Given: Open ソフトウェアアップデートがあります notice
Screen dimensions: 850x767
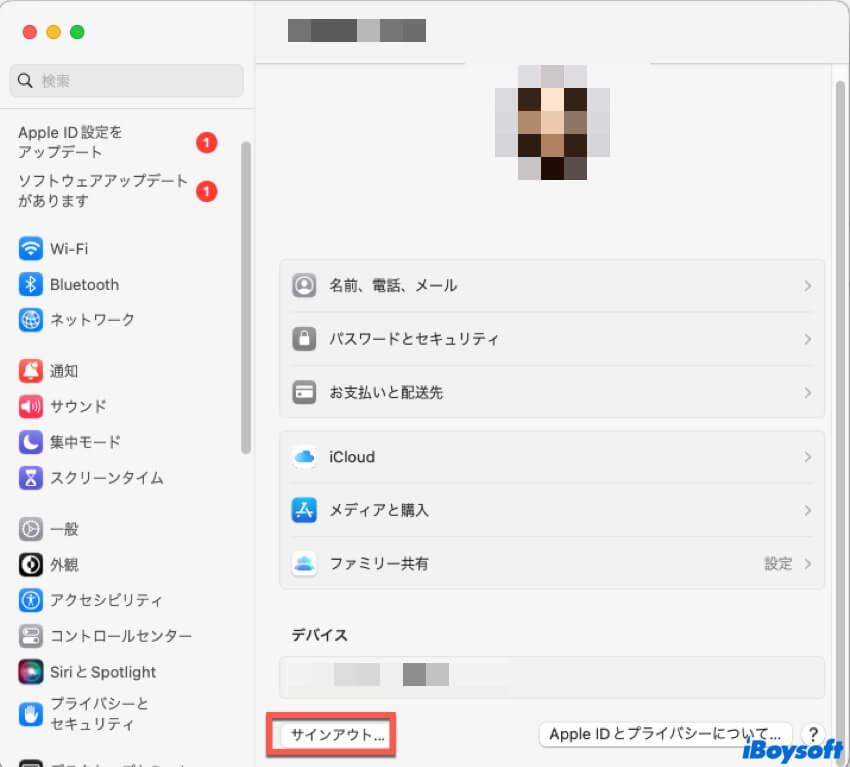Looking at the screenshot, I should 102,190.
